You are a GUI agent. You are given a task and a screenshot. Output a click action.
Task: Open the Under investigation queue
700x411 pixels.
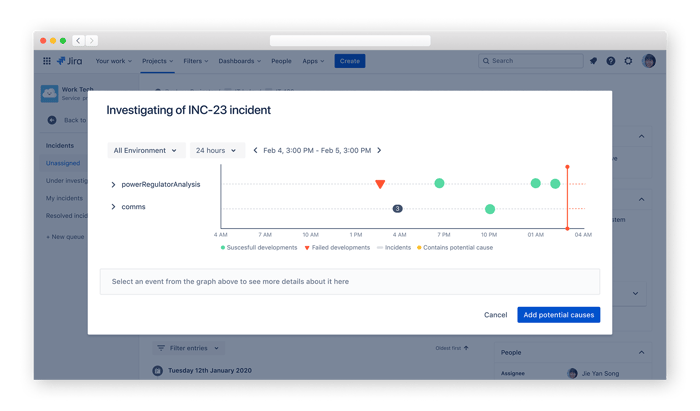coord(67,181)
